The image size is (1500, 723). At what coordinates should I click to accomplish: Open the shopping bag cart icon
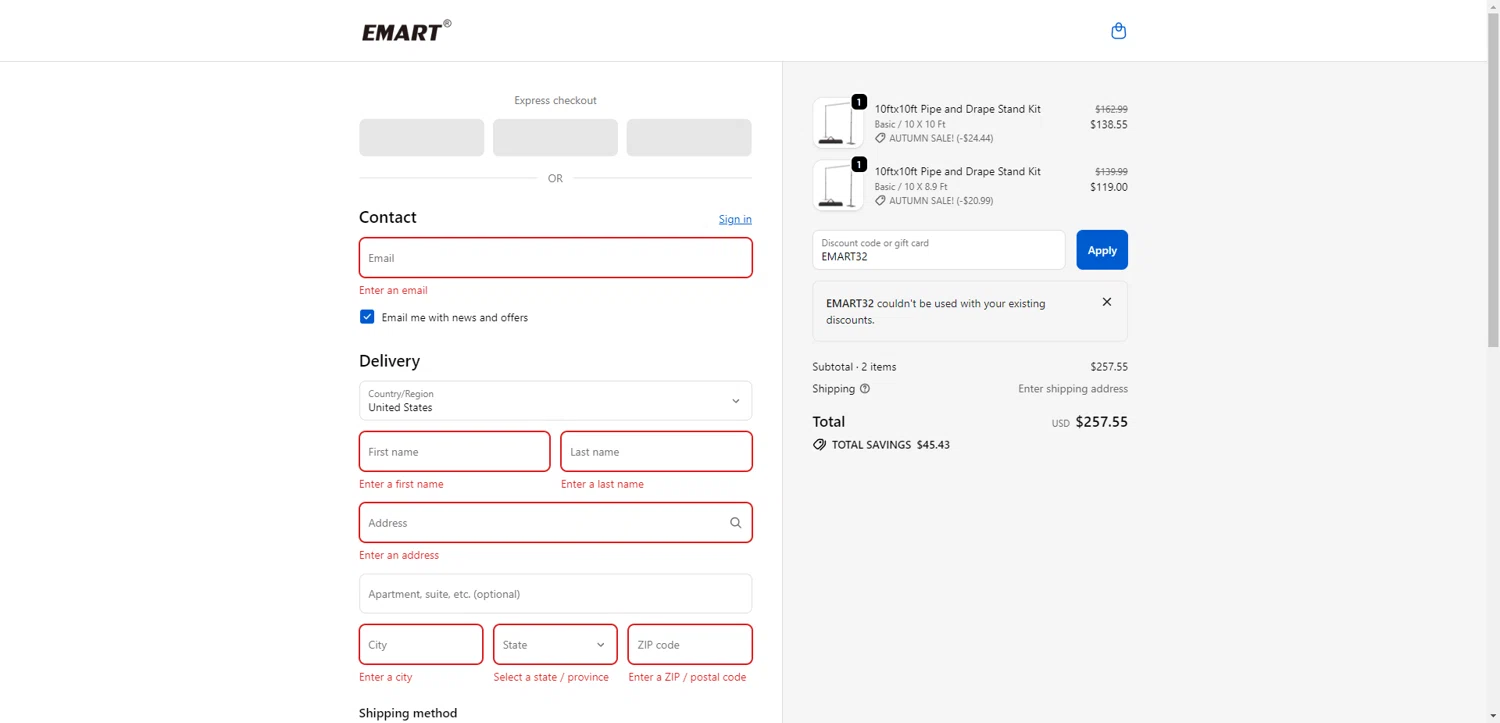tap(1118, 31)
